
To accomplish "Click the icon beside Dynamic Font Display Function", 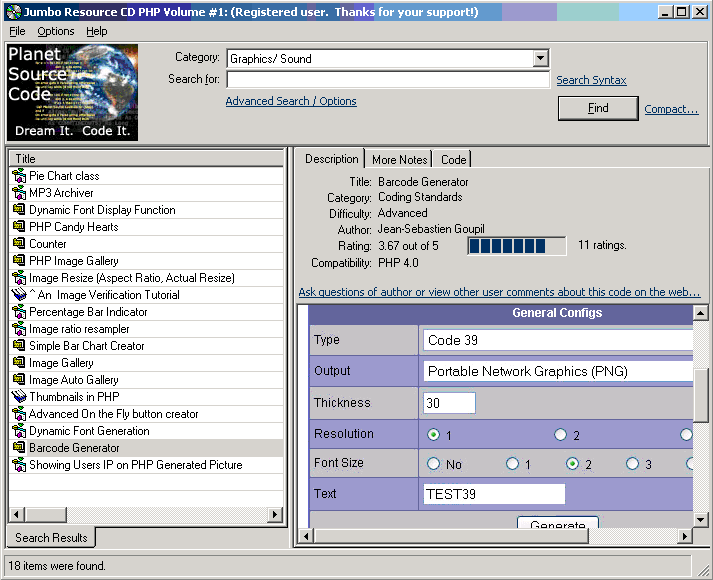I will 19,210.
